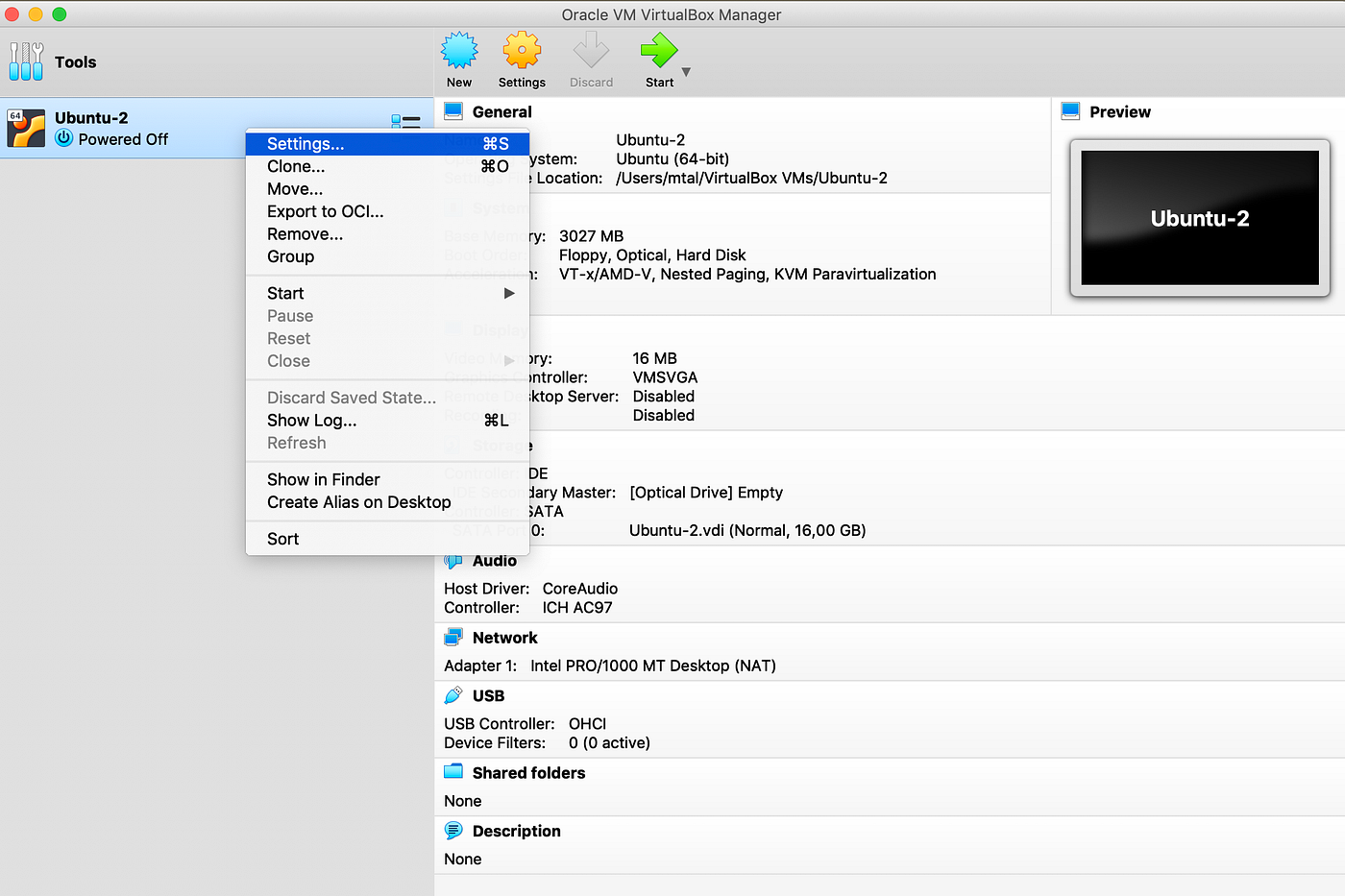This screenshot has width=1345, height=896.
Task: Click the Description section icon
Action: [x=452, y=831]
